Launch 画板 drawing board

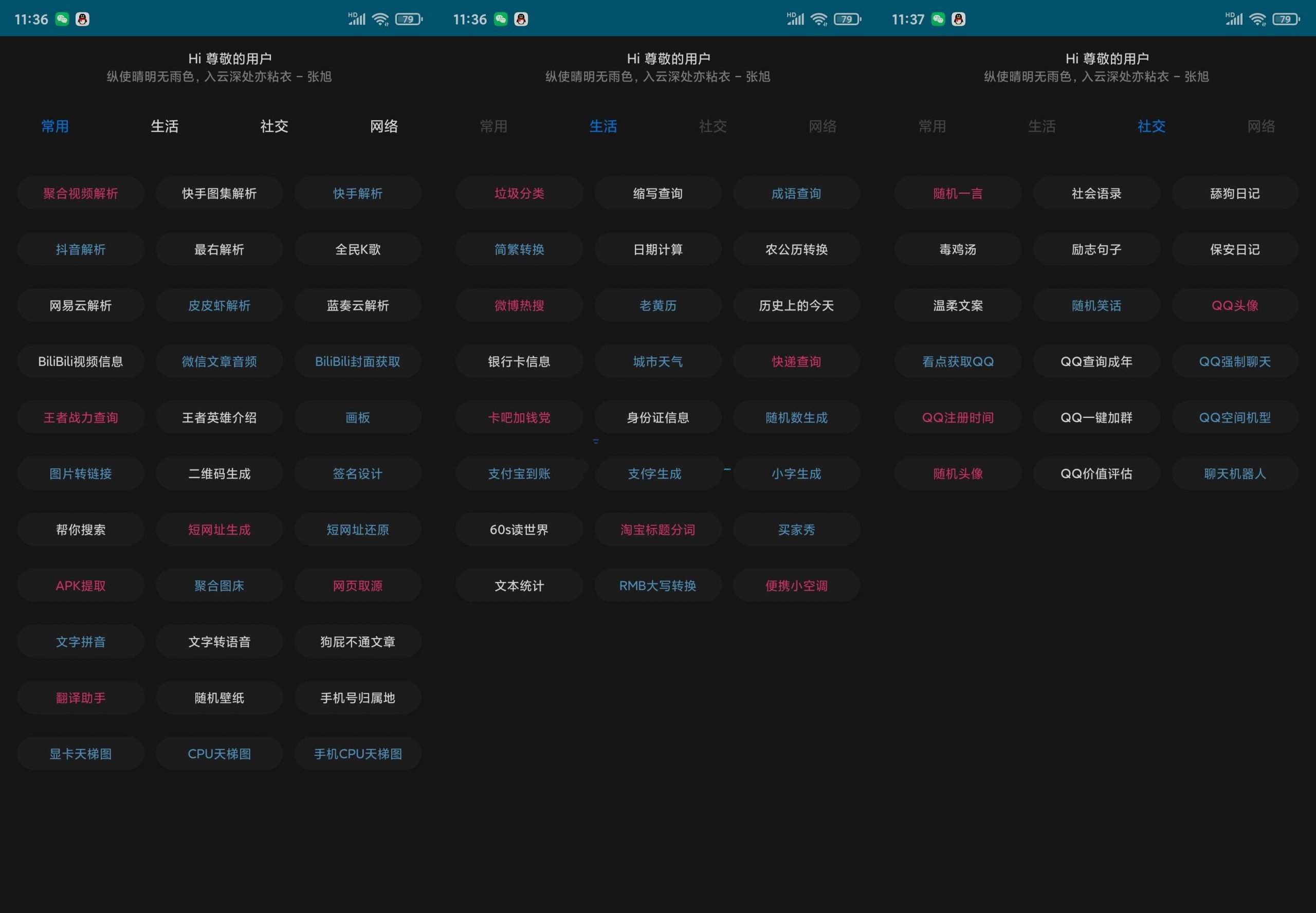[358, 417]
